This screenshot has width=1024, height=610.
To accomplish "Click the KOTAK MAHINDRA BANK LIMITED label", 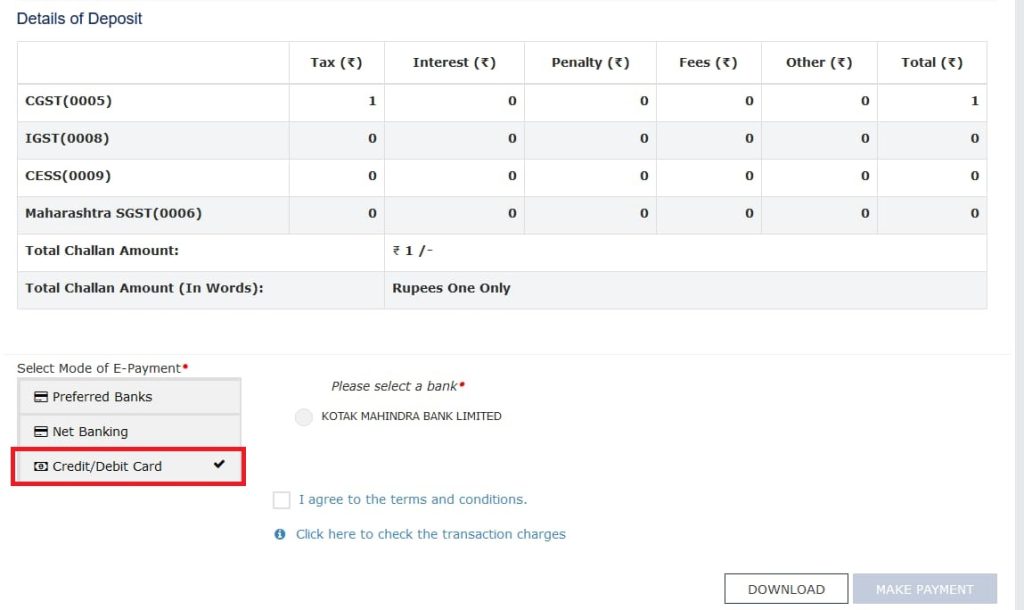I will coord(411,417).
